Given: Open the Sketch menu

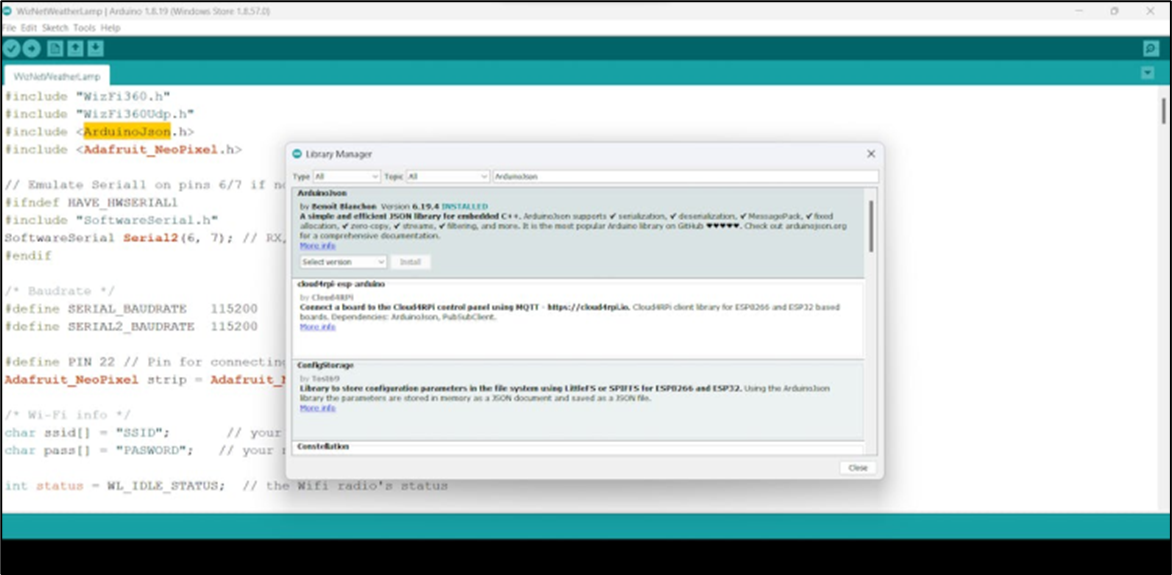Looking at the screenshot, I should tap(55, 28).
